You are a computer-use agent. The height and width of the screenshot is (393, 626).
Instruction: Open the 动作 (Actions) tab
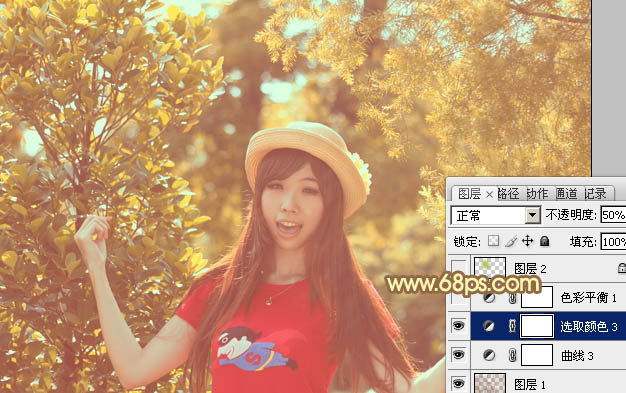click(537, 194)
